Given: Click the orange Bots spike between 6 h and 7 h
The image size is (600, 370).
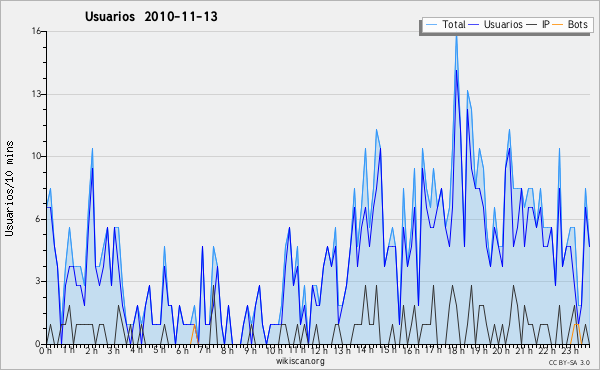Looking at the screenshot, I should [x=194, y=333].
